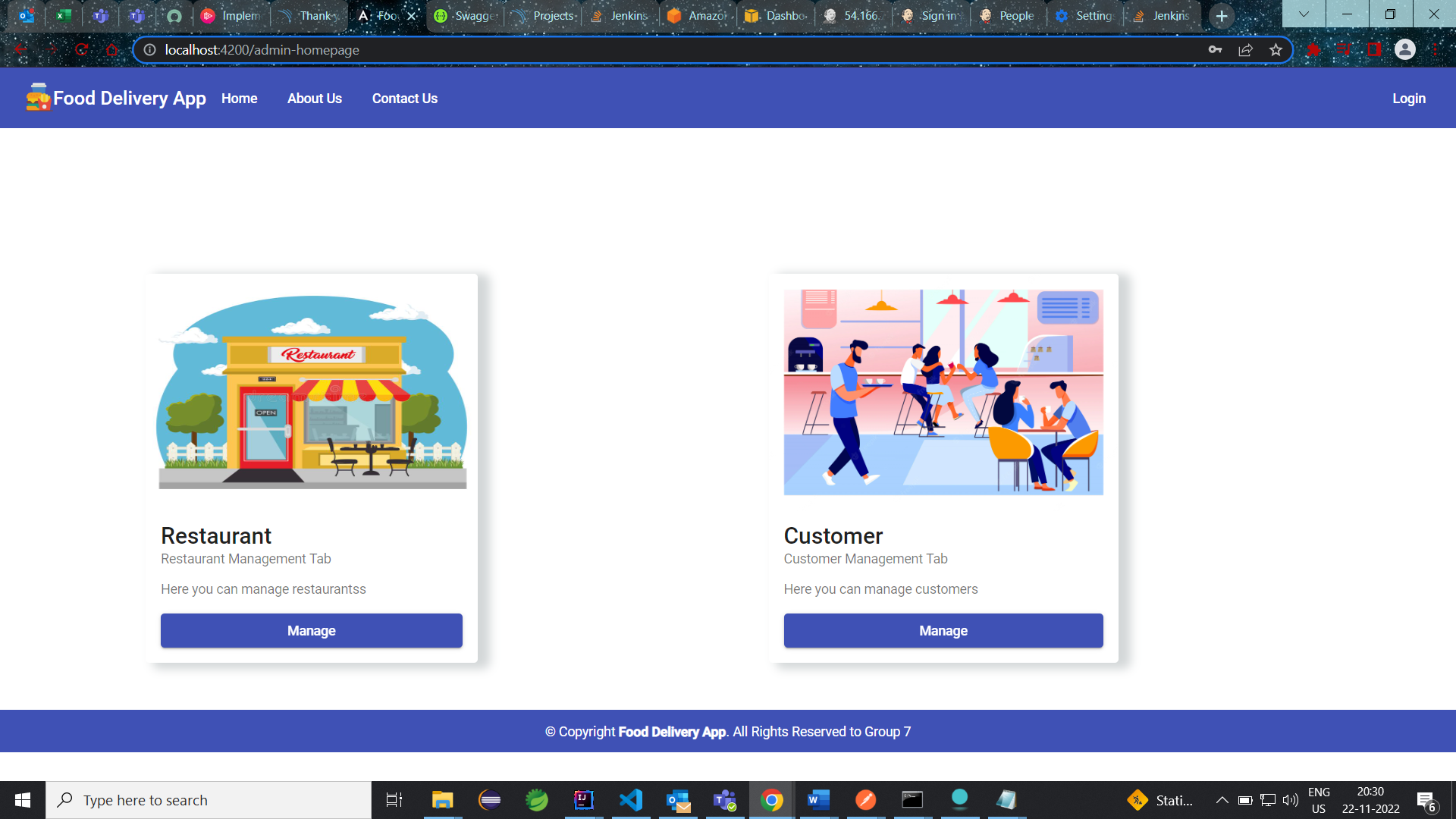The image size is (1456, 819).
Task: Open Task View from the taskbar
Action: [394, 800]
